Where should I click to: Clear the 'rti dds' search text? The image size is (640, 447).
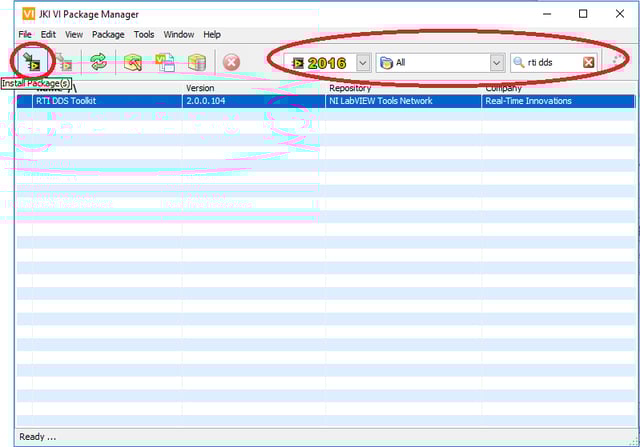coord(588,62)
